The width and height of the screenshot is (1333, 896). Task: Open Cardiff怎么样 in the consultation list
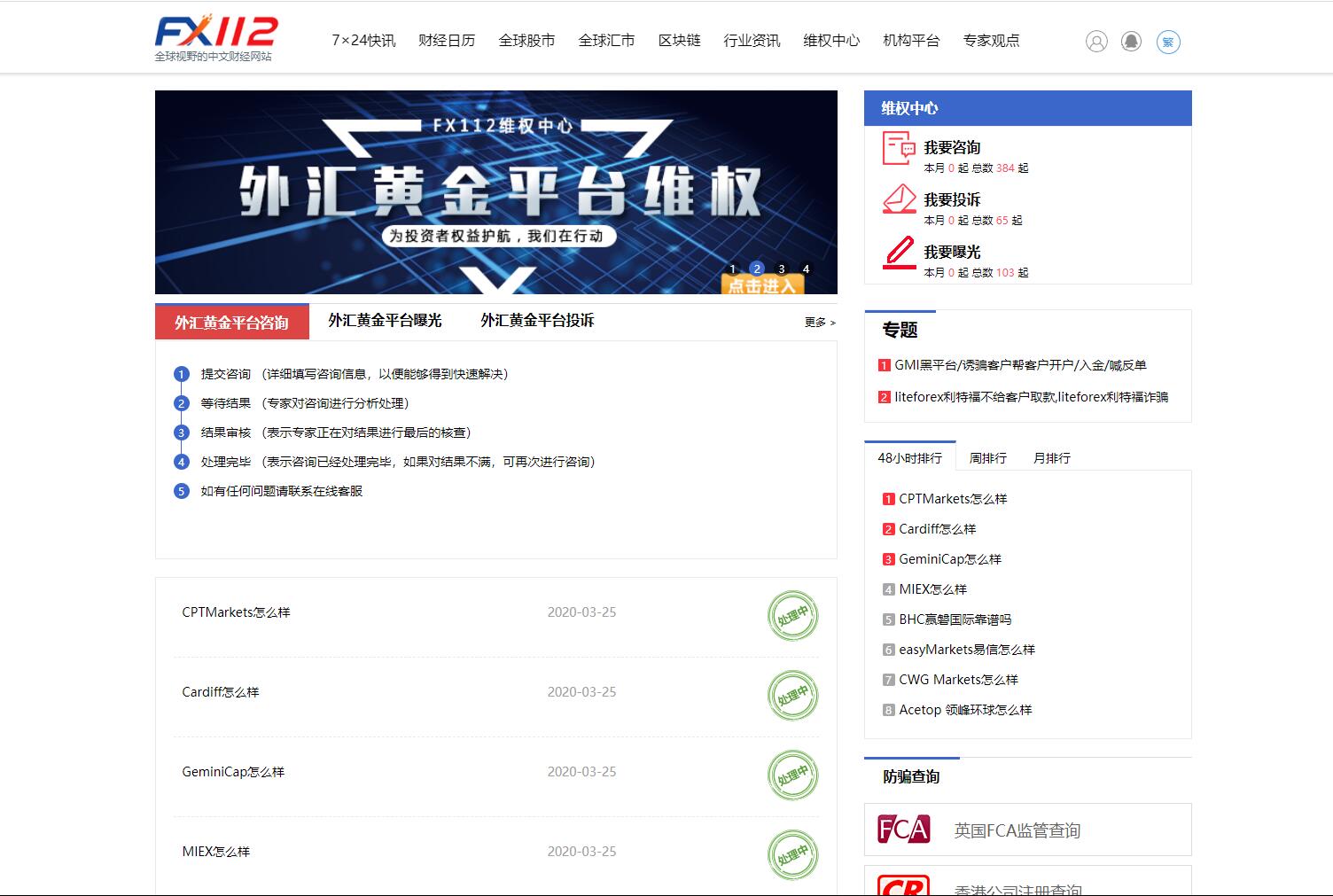[221, 692]
